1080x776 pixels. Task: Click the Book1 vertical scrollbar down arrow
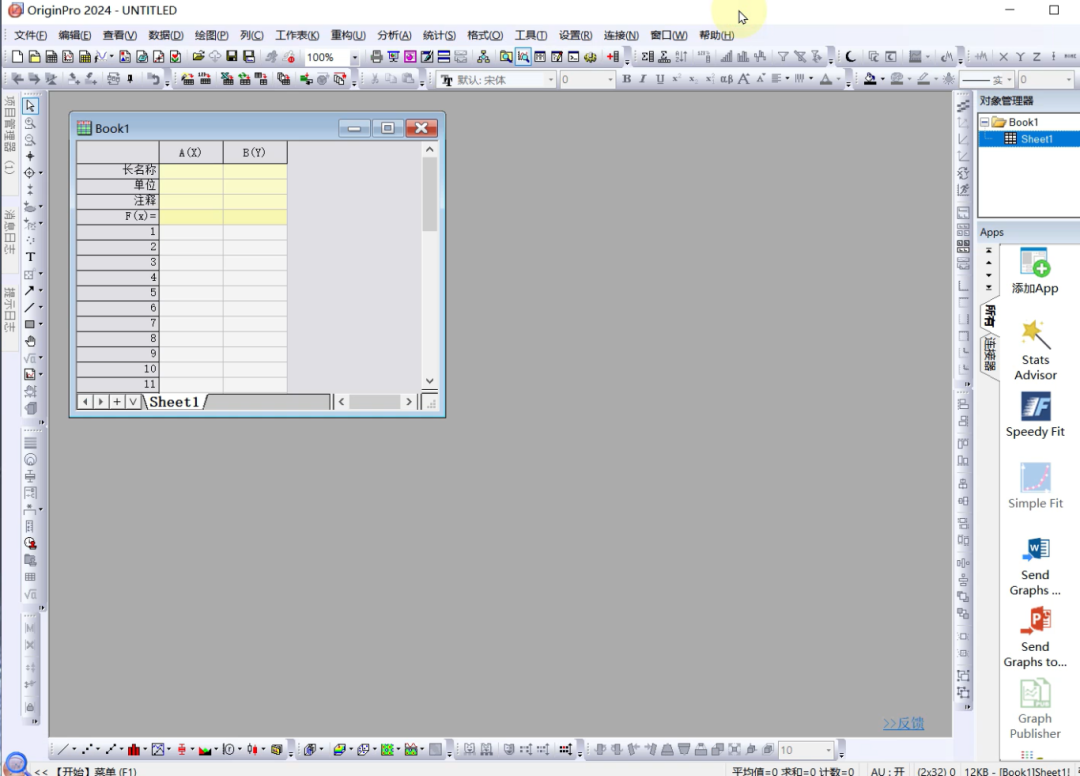click(x=430, y=381)
